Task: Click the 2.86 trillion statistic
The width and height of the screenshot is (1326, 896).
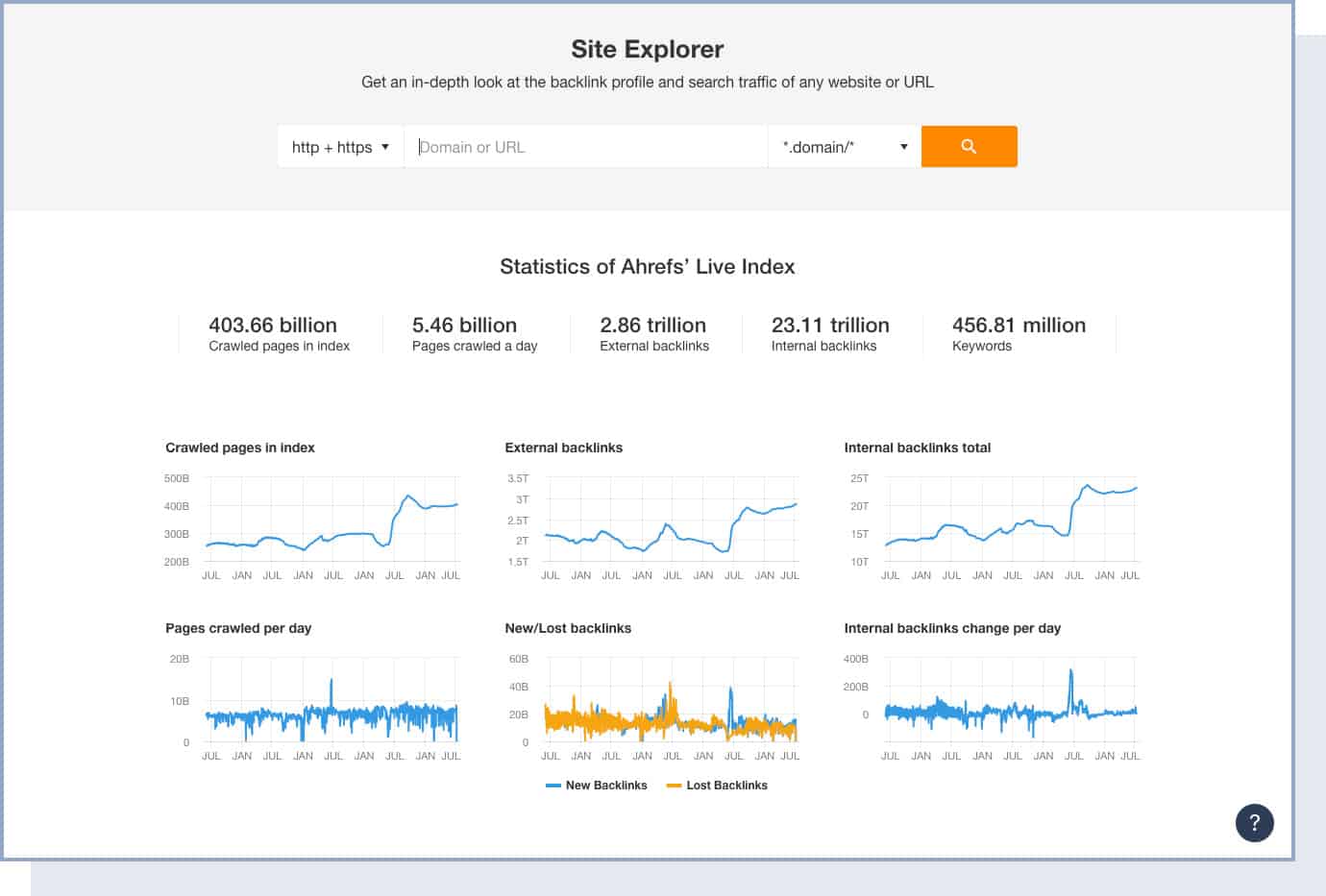Action: click(x=652, y=325)
